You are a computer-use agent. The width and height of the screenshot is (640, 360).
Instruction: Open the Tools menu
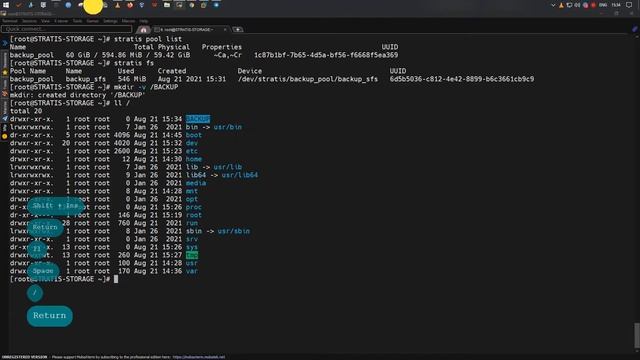click(x=77, y=21)
